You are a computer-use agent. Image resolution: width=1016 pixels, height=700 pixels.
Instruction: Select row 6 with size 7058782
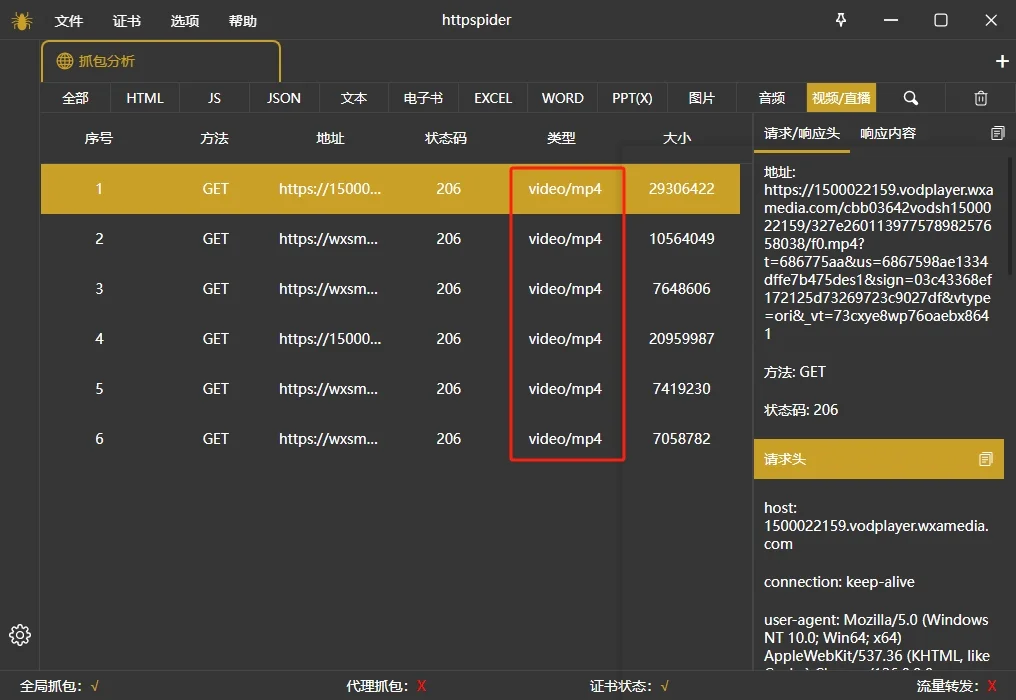(390, 438)
